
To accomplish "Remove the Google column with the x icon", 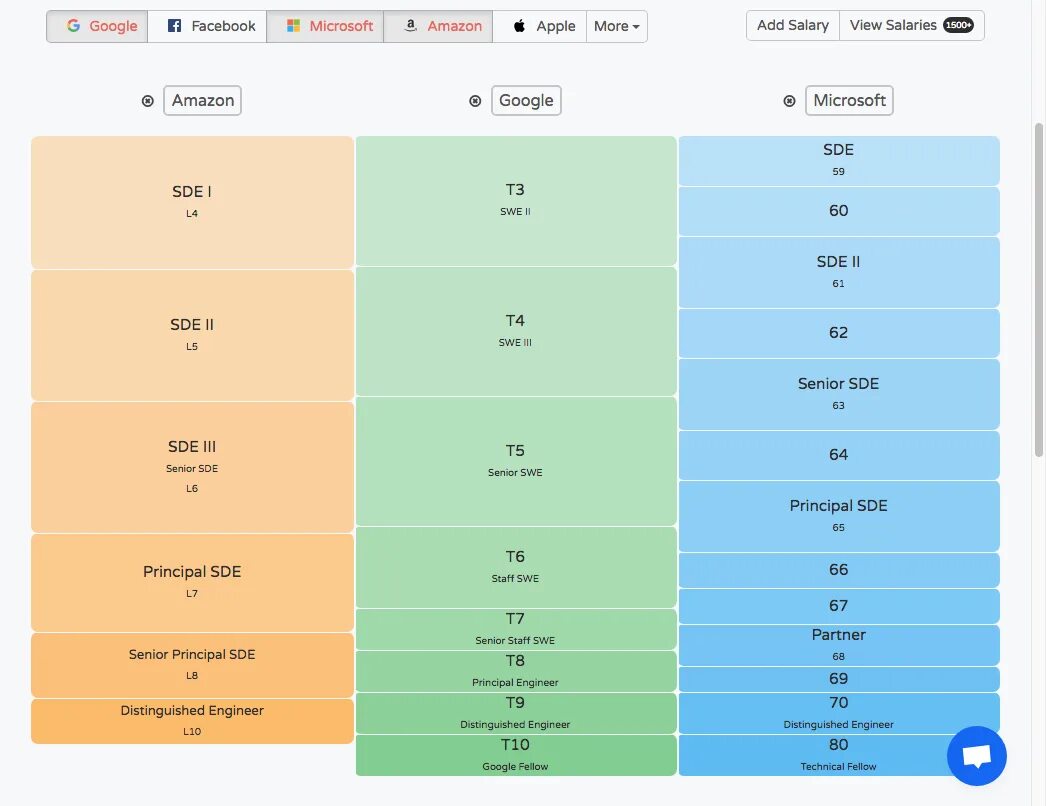I will (x=475, y=101).
